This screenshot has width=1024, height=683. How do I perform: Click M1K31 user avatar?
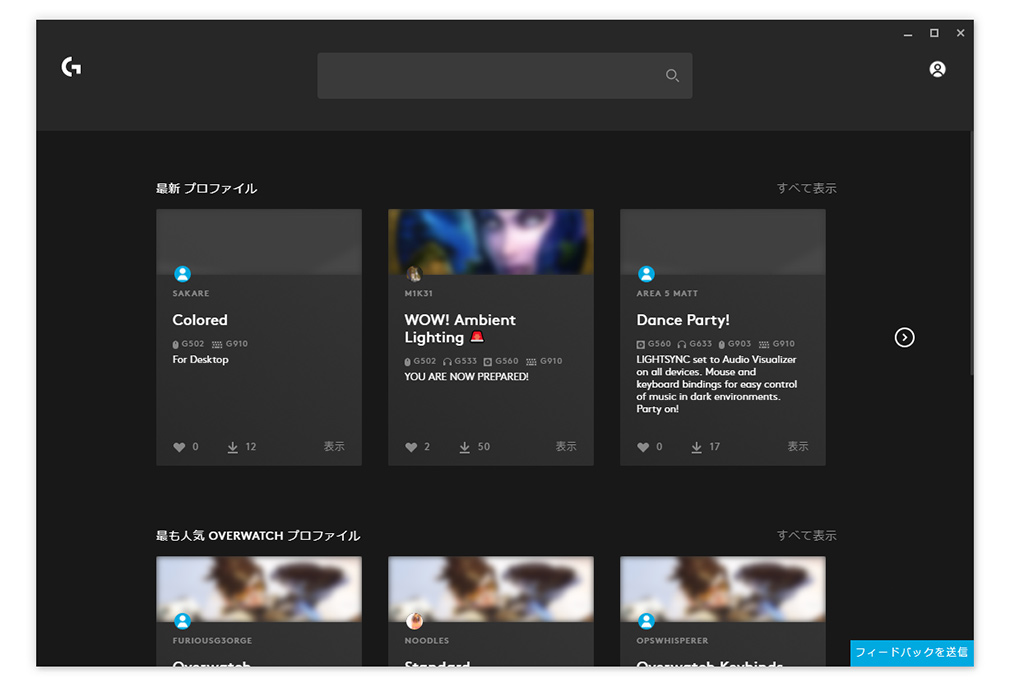click(x=414, y=274)
